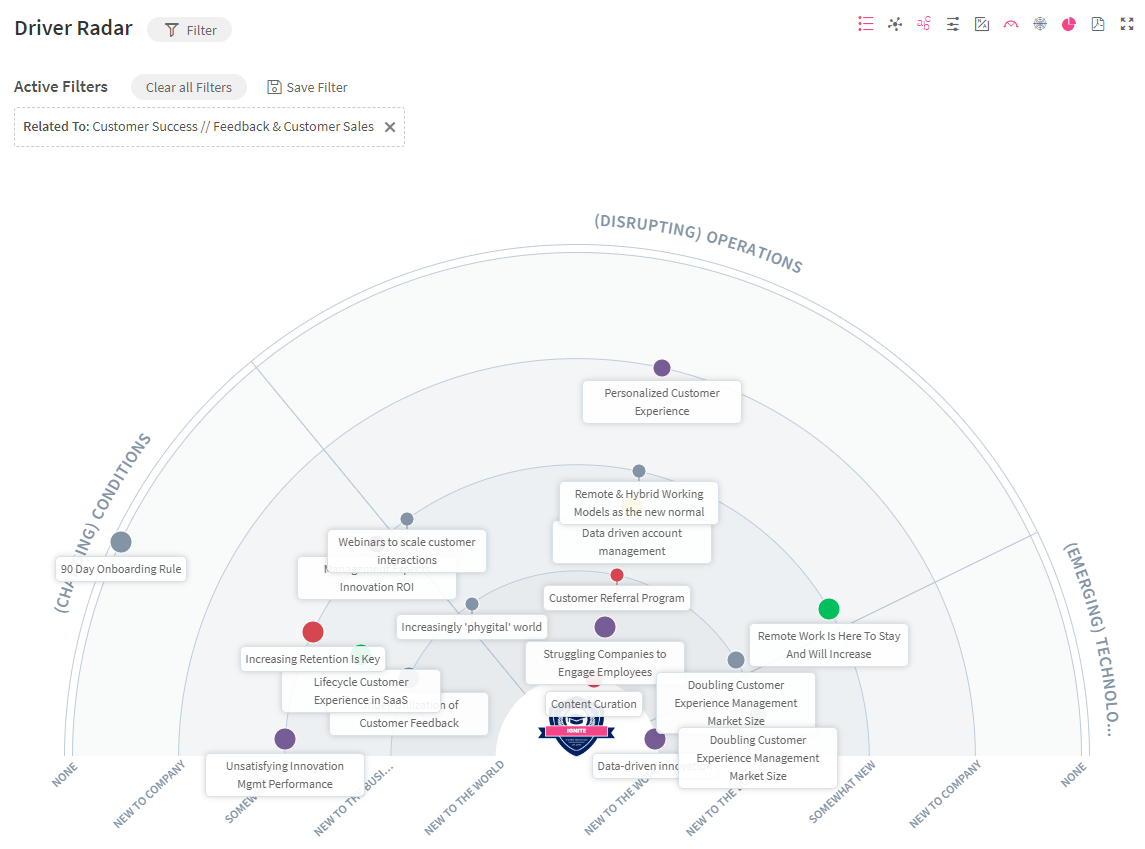Screen dimensions: 1145x849
Task: Open the Customer Referral Program driver label
Action: pyautogui.click(x=617, y=598)
